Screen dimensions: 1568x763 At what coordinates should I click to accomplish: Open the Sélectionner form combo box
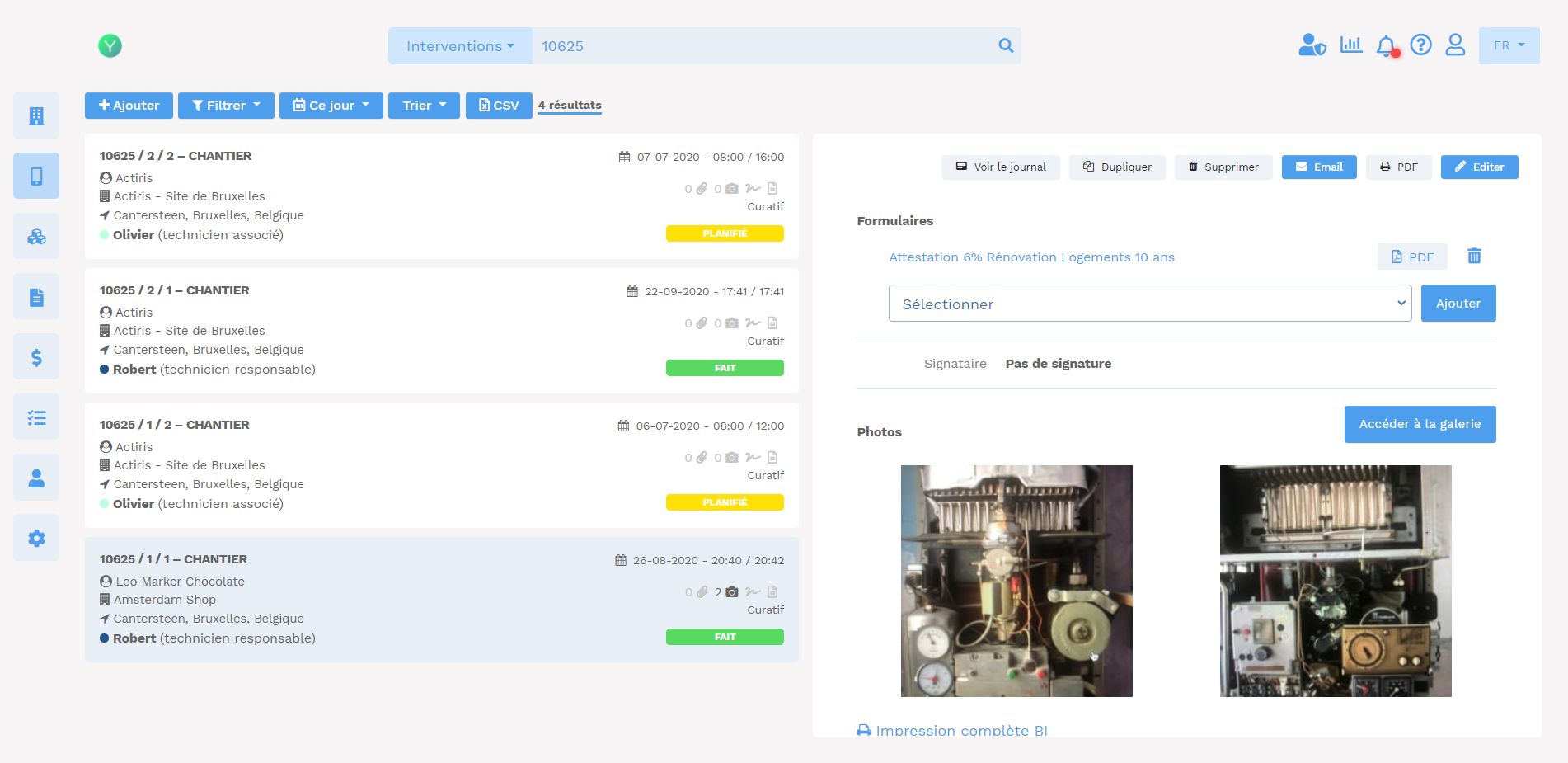1150,304
